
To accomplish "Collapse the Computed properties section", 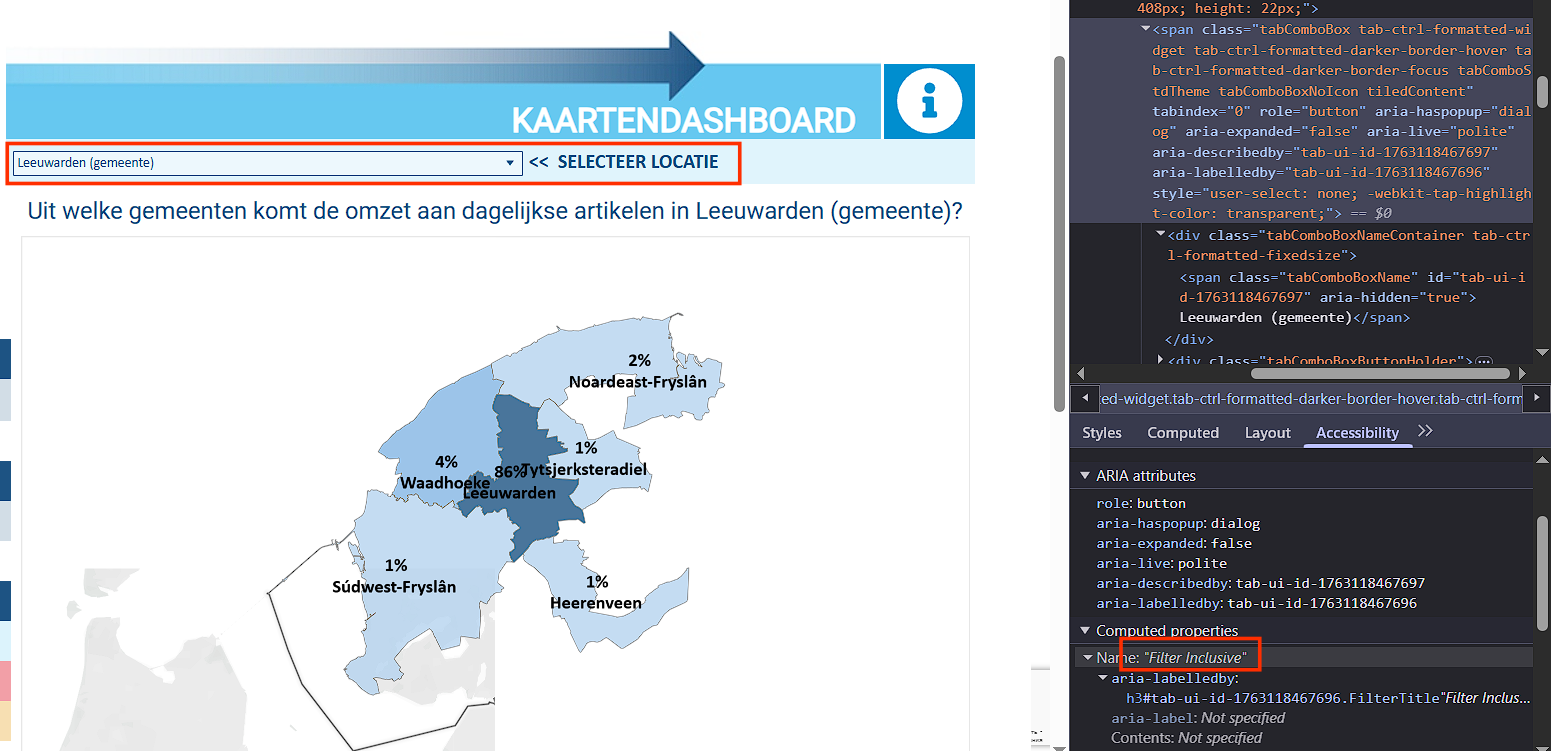I will click(1085, 631).
